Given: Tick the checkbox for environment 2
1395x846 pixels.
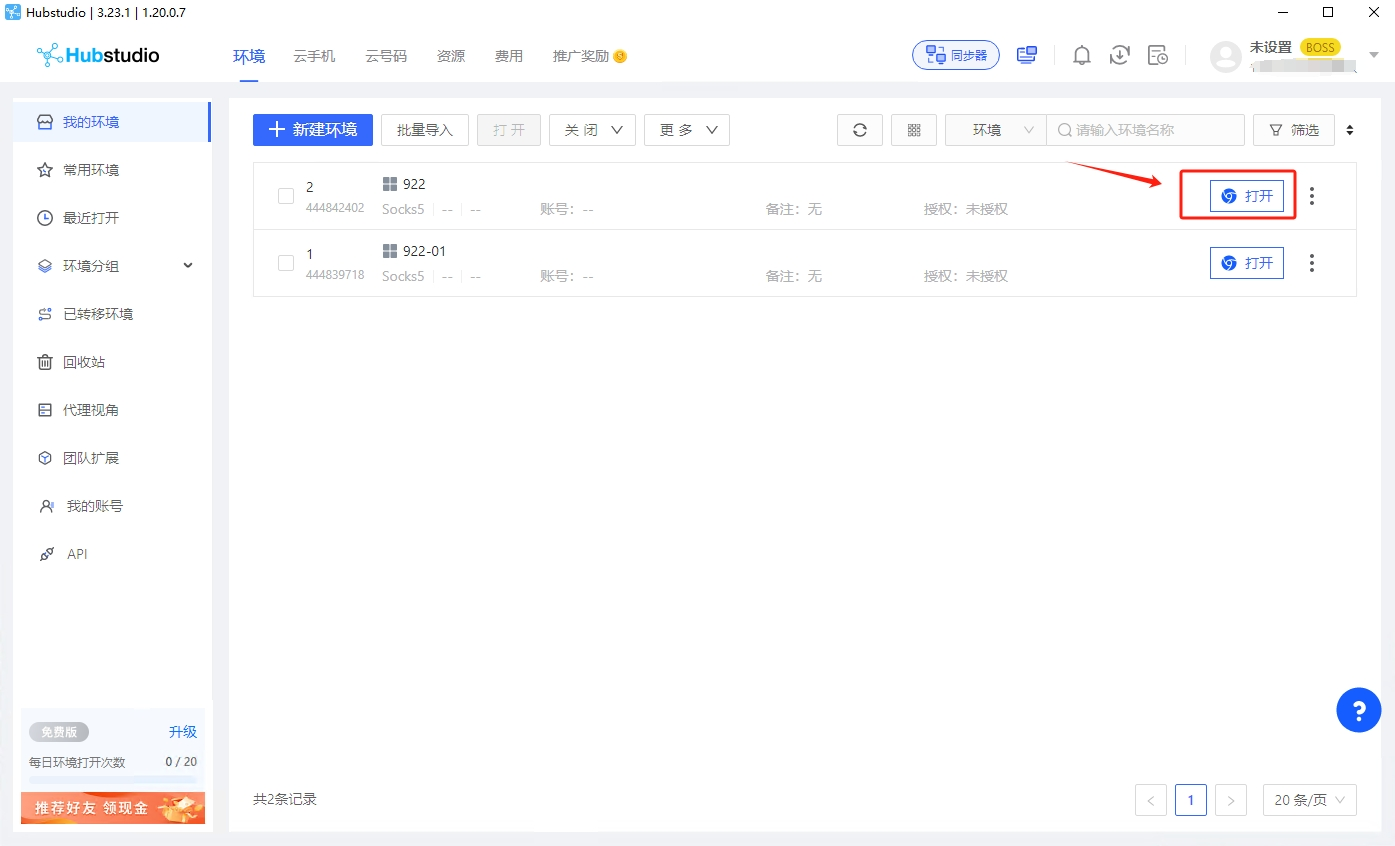Looking at the screenshot, I should (286, 196).
